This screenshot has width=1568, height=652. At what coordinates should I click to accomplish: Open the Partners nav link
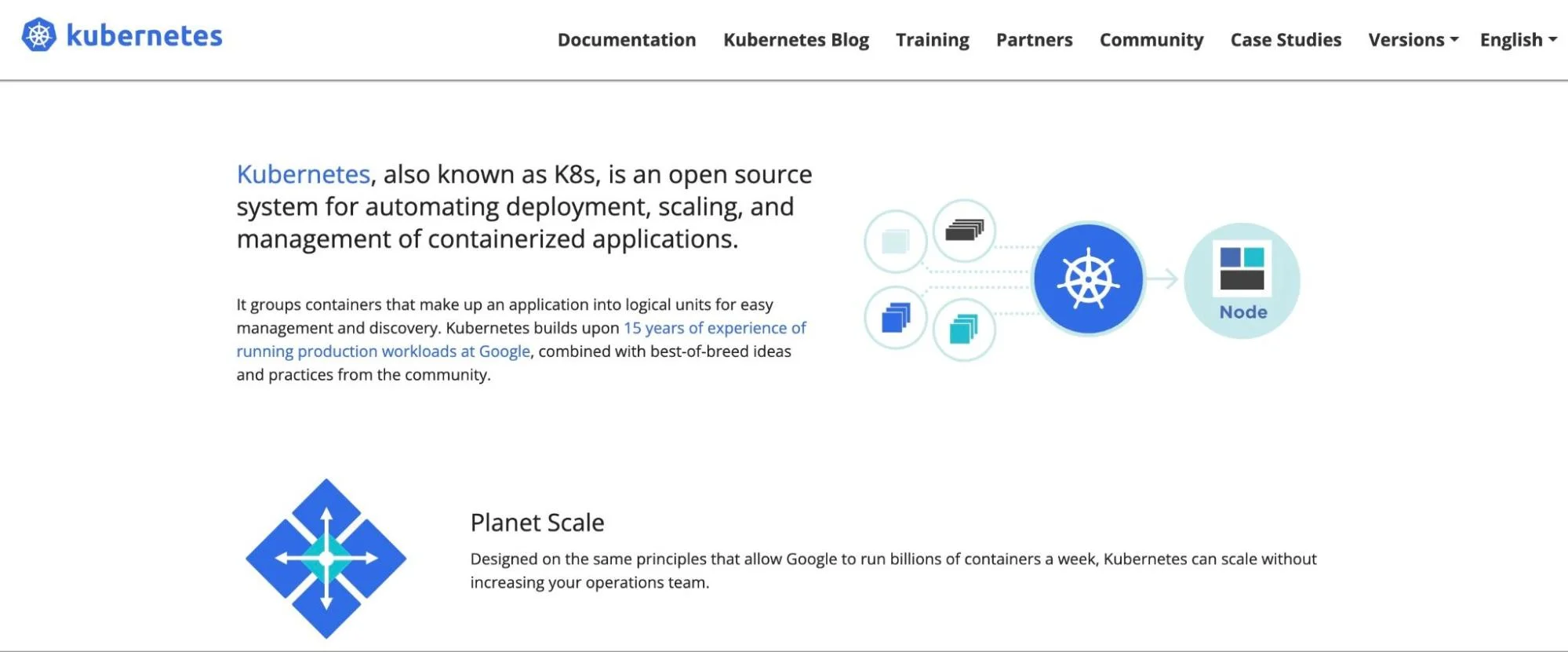pyautogui.click(x=1035, y=40)
